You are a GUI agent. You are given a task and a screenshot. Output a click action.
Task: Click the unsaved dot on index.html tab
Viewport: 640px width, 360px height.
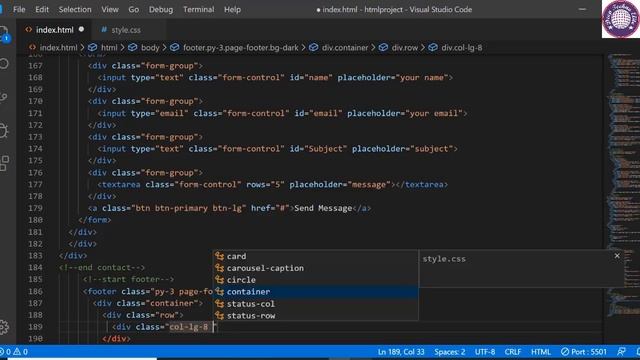(81, 29)
